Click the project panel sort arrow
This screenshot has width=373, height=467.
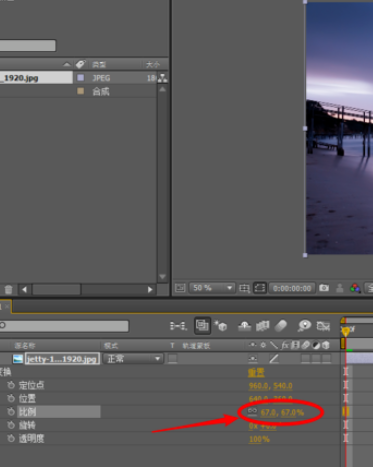[67, 64]
